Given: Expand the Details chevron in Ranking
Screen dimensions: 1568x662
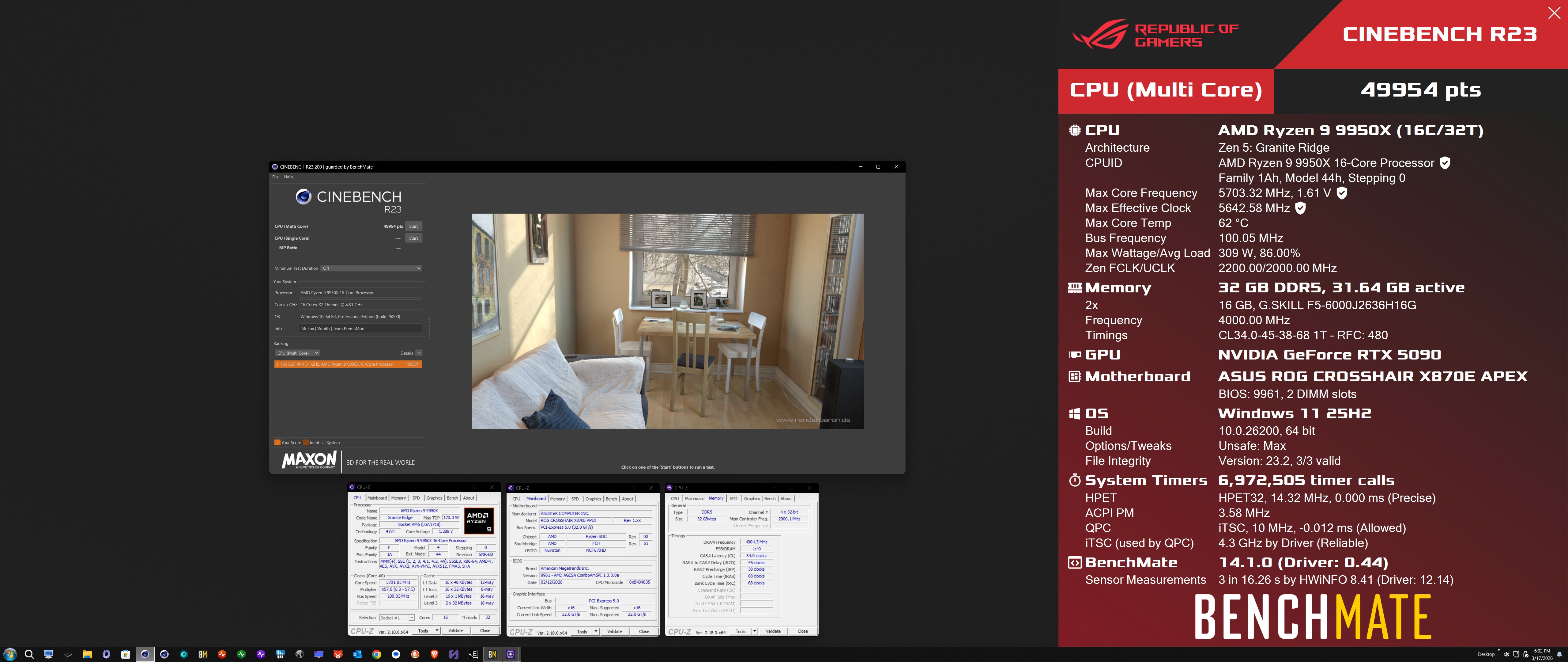Looking at the screenshot, I should point(419,353).
